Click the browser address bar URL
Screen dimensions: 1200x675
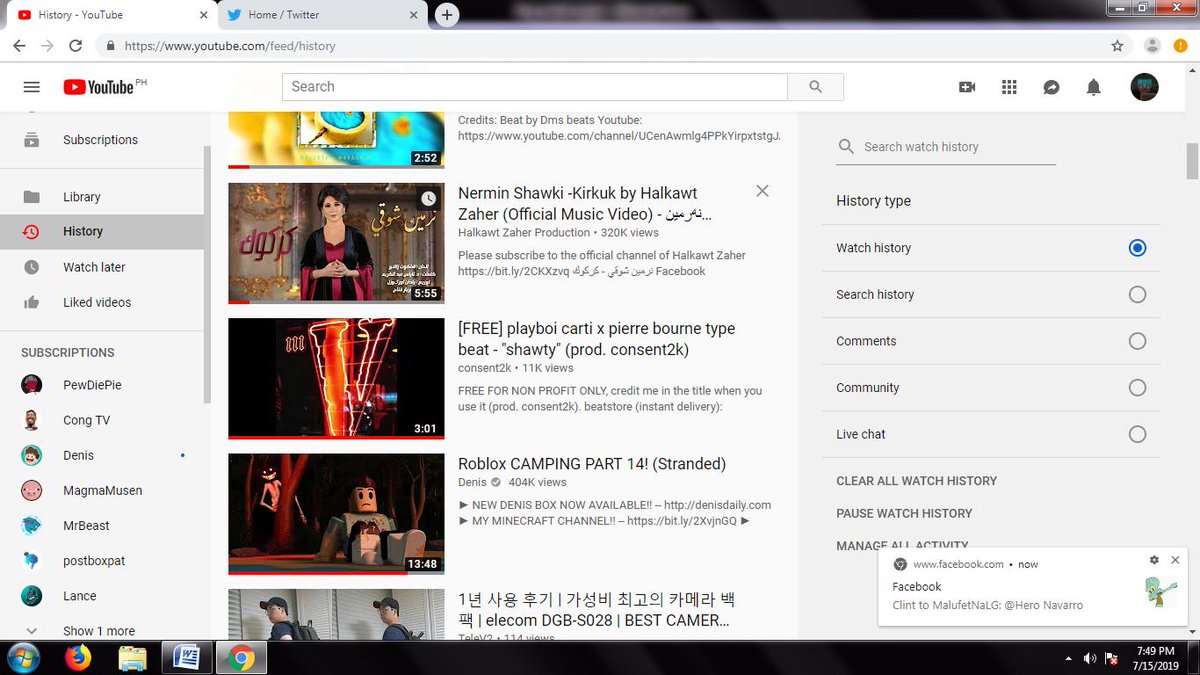click(x=230, y=46)
